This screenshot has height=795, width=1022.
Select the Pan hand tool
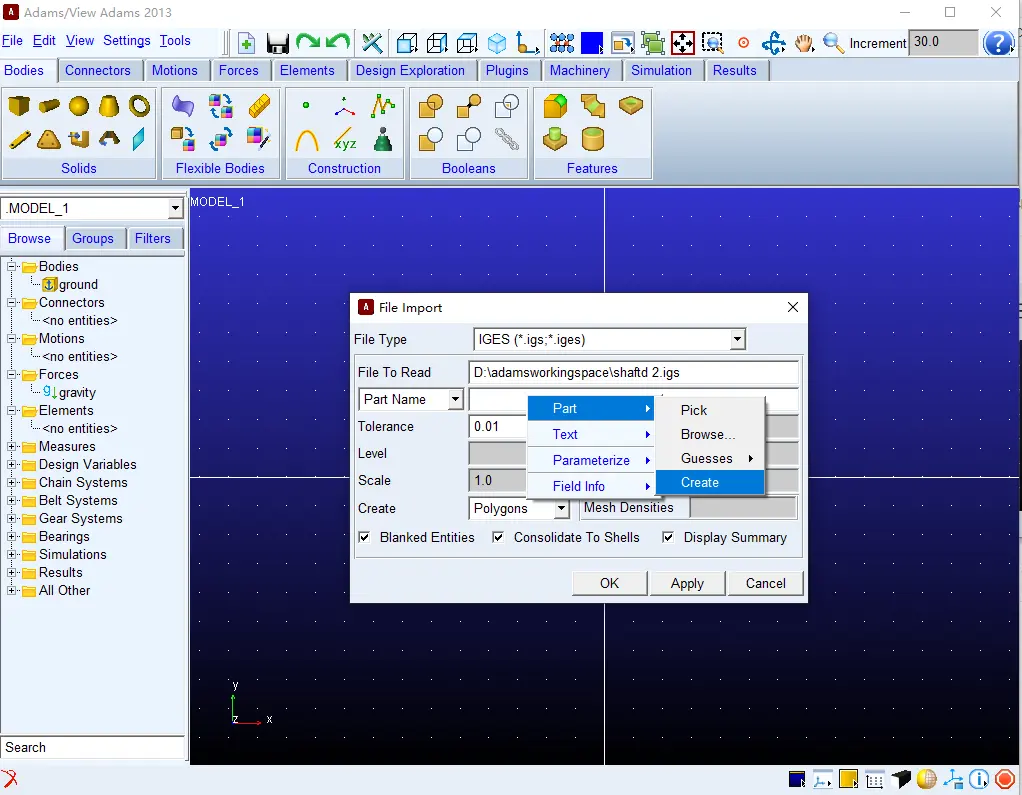pos(804,43)
